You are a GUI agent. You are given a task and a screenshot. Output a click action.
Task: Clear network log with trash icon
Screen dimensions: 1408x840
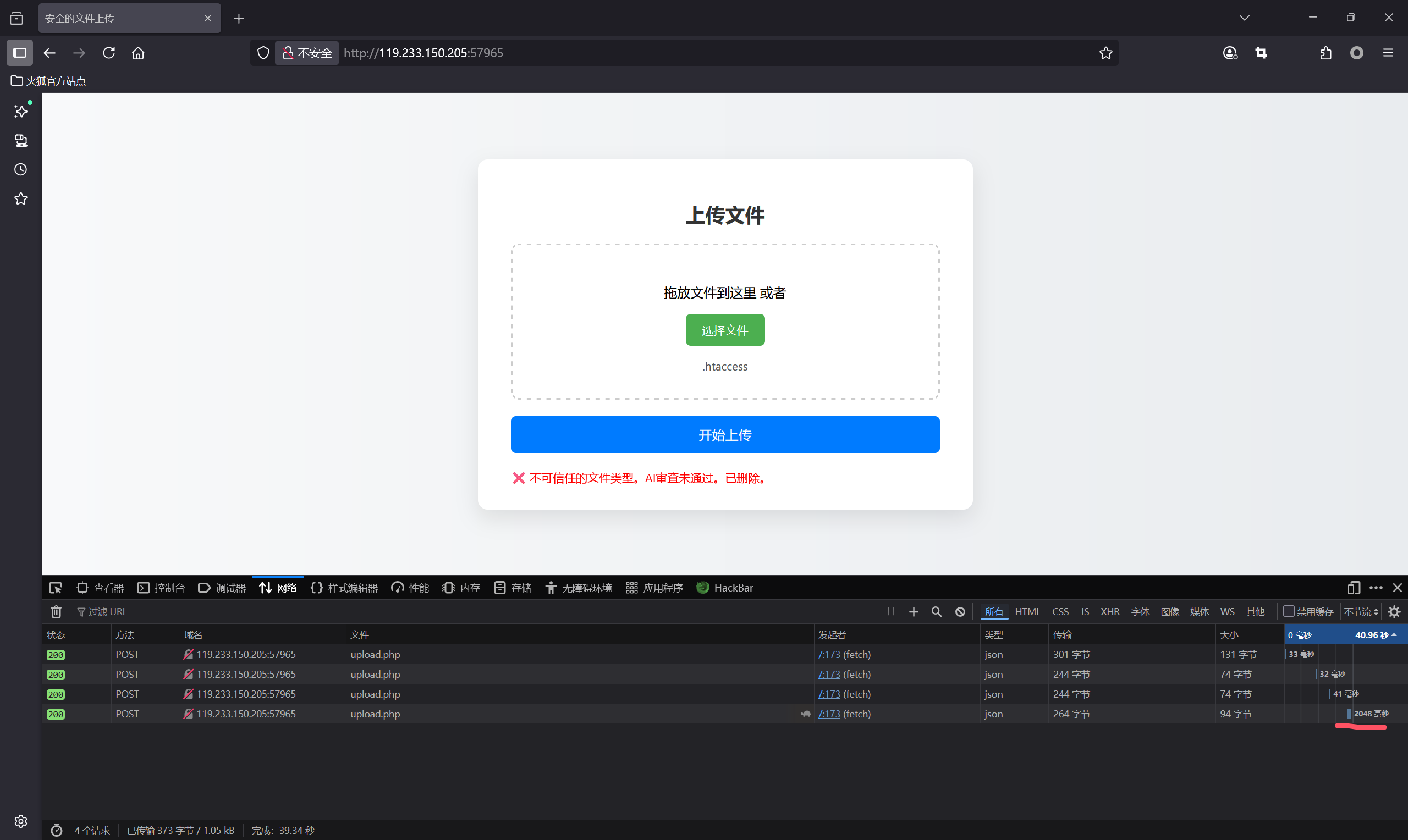click(56, 611)
